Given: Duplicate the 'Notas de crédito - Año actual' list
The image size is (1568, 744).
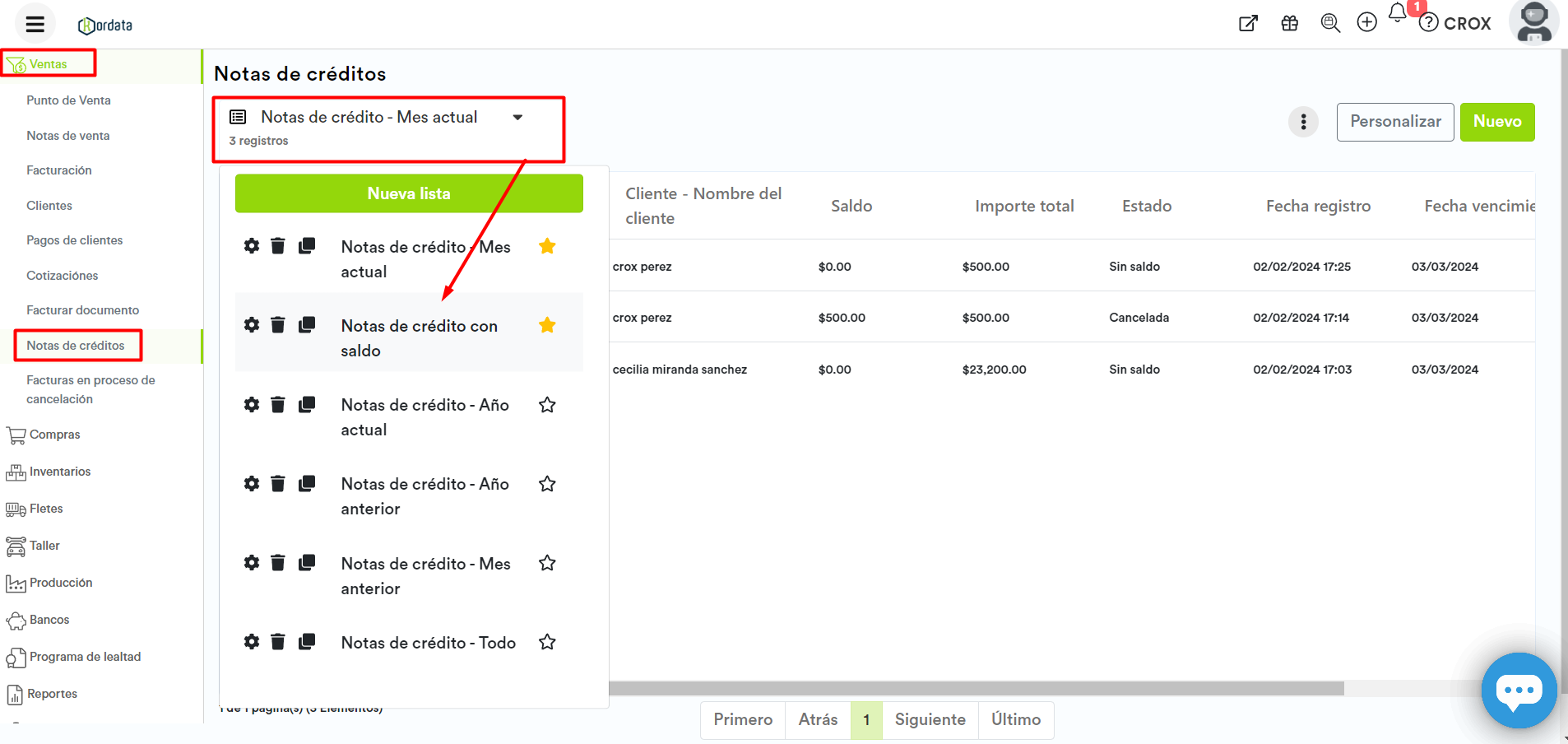Looking at the screenshot, I should click(x=307, y=404).
